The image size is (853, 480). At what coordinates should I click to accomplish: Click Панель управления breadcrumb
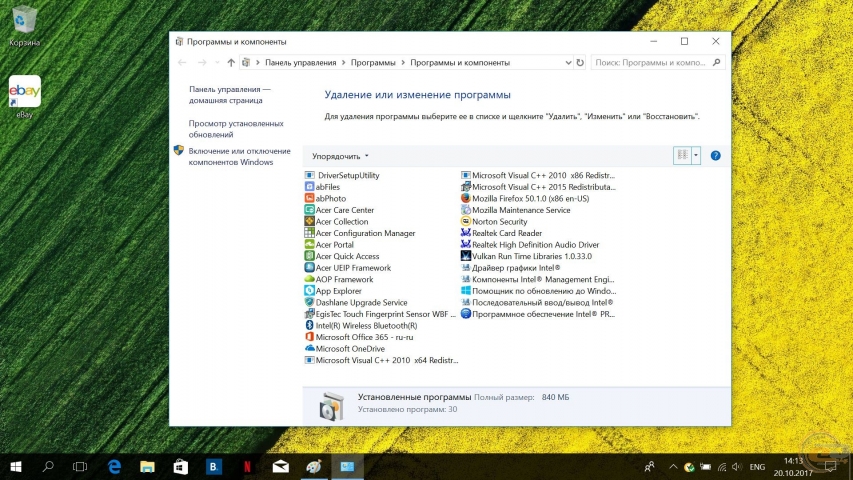(x=300, y=63)
